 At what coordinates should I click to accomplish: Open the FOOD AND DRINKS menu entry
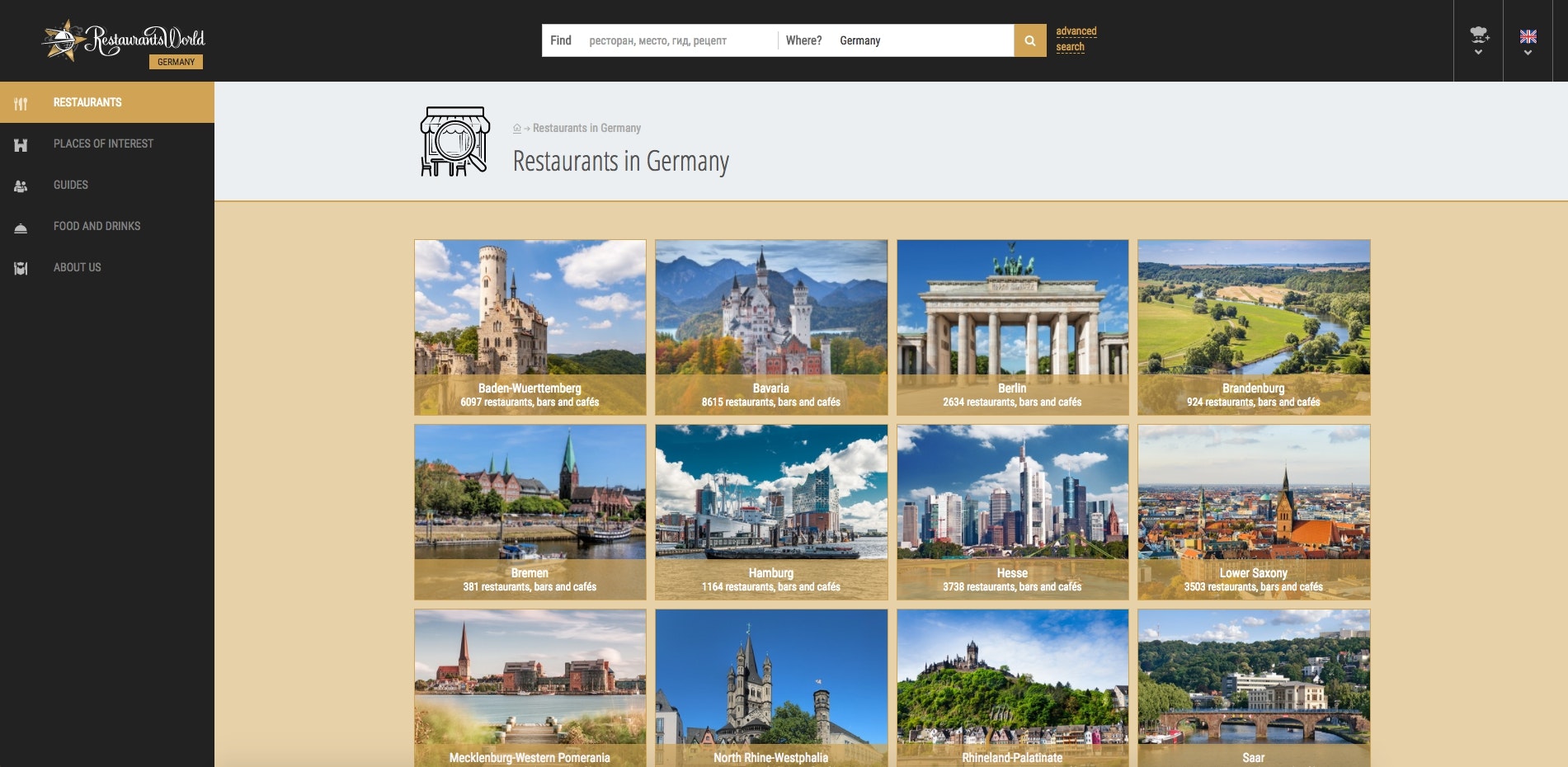(97, 226)
